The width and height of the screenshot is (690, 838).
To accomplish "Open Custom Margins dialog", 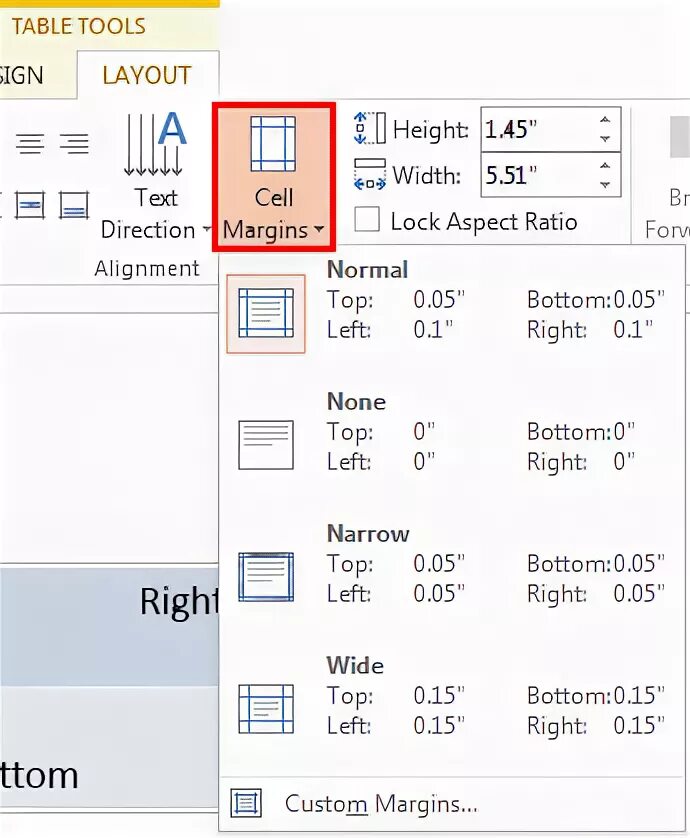I will tap(380, 804).
